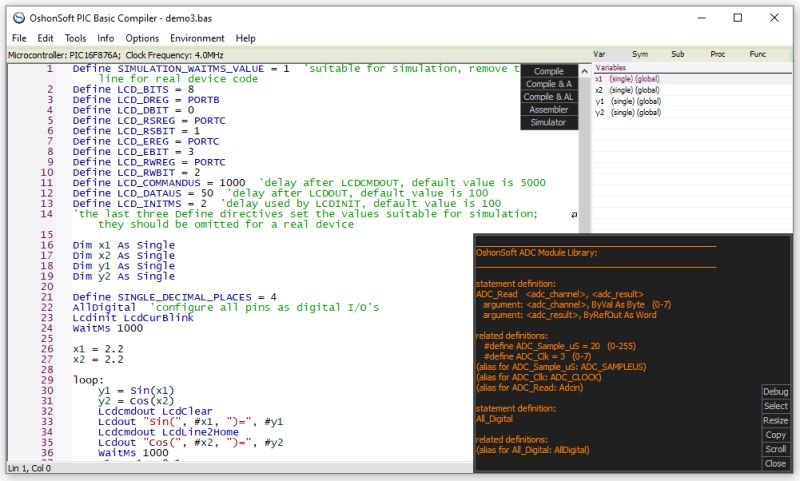Open the File menu
800x481 pixels.
[x=19, y=38]
